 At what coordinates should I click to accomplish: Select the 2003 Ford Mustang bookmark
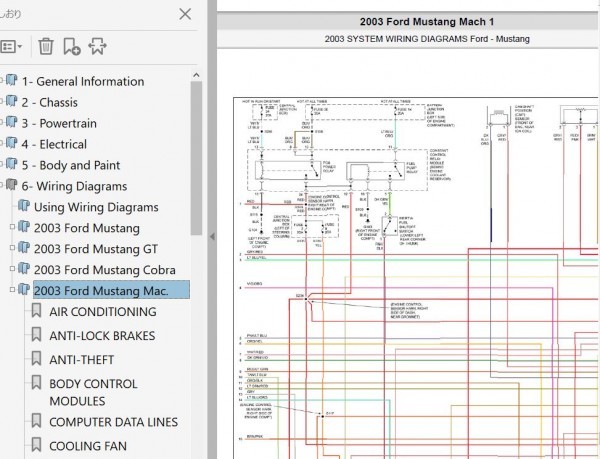86,228
